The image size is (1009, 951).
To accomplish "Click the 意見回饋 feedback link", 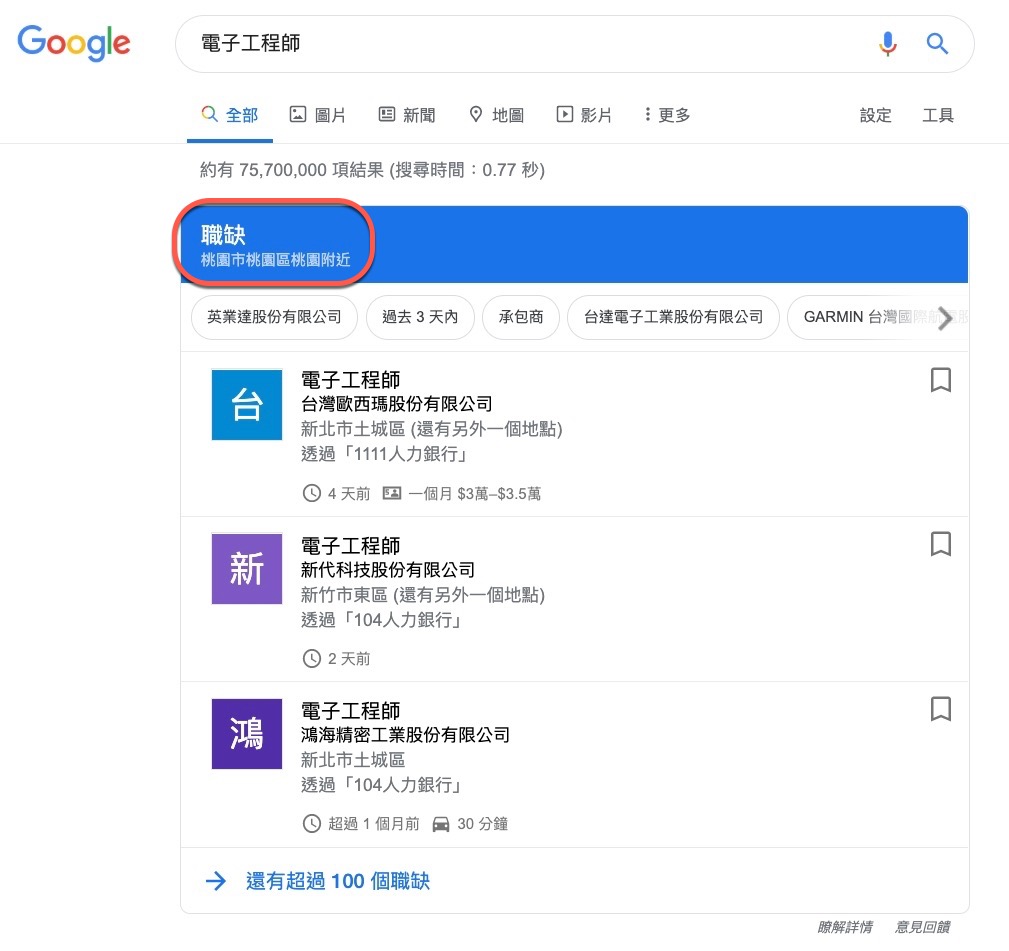I will coord(924,927).
